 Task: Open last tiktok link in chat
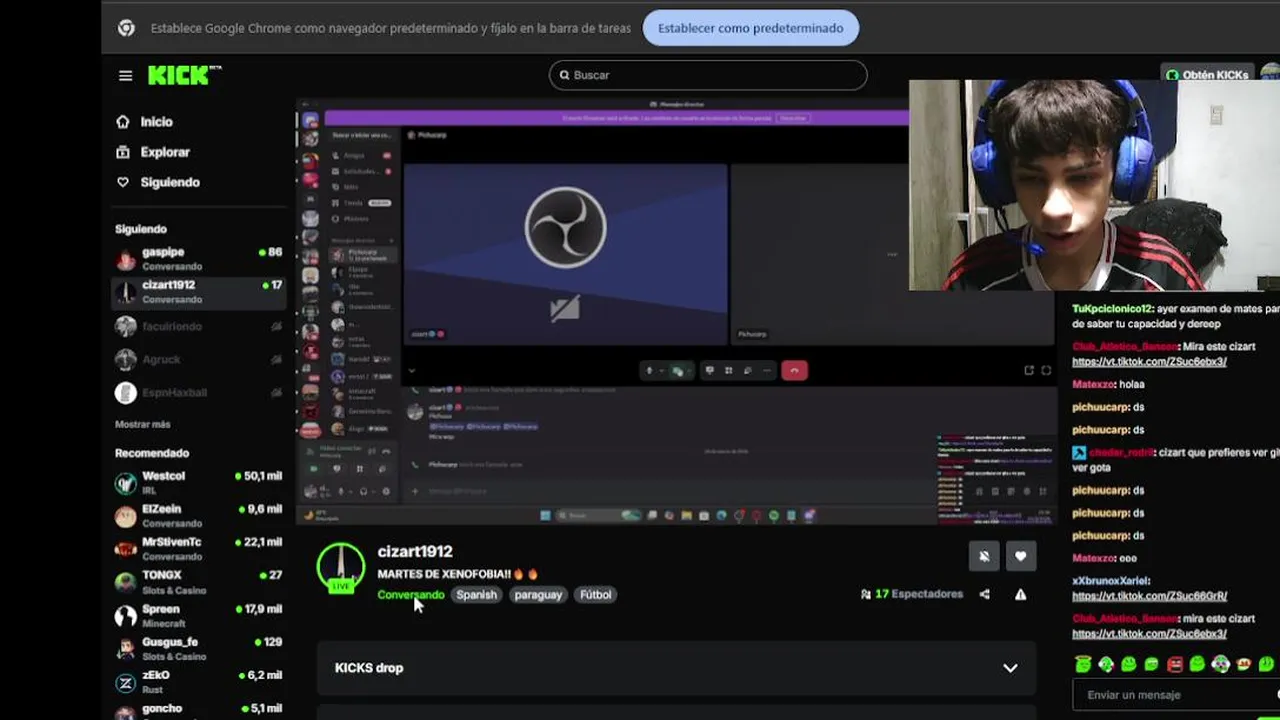click(1149, 634)
